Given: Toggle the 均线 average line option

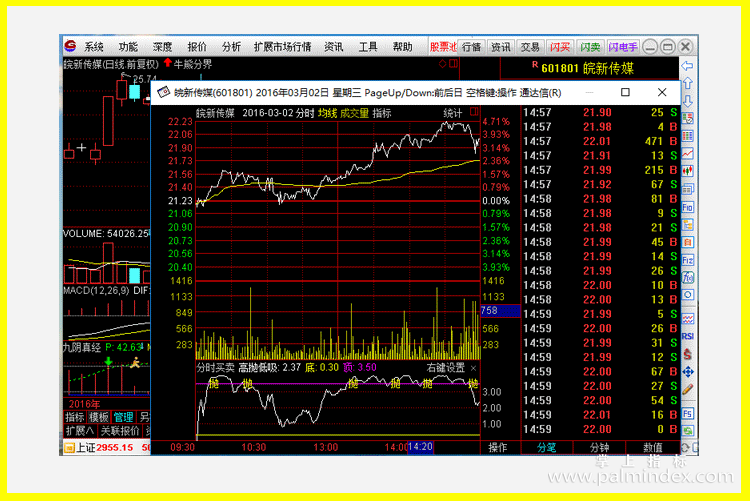Looking at the screenshot, I should [328, 113].
